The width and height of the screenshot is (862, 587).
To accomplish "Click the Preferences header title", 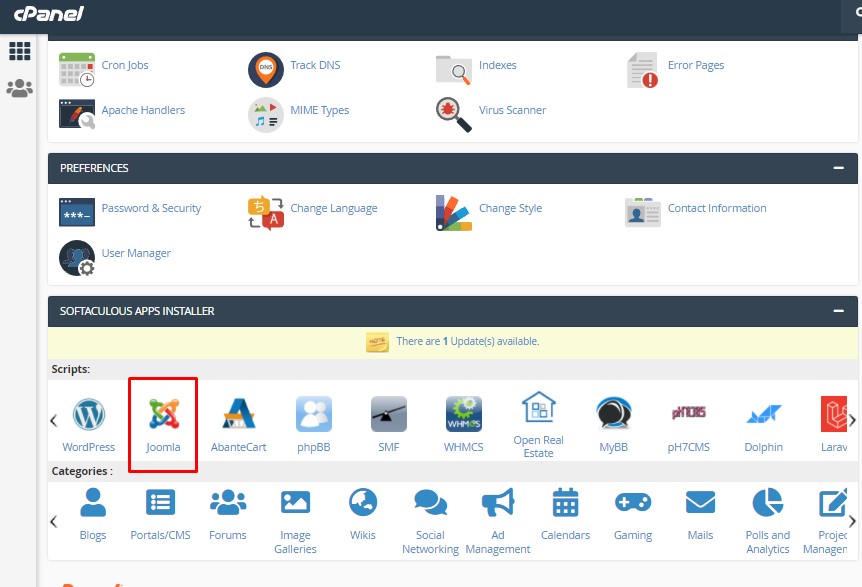I will pyautogui.click(x=94, y=168).
